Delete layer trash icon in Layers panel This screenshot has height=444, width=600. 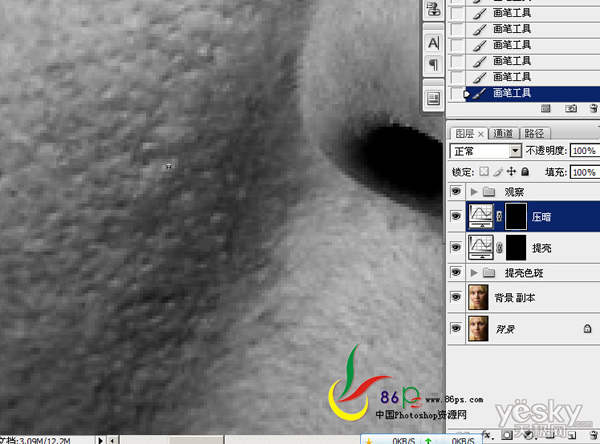pos(593,436)
